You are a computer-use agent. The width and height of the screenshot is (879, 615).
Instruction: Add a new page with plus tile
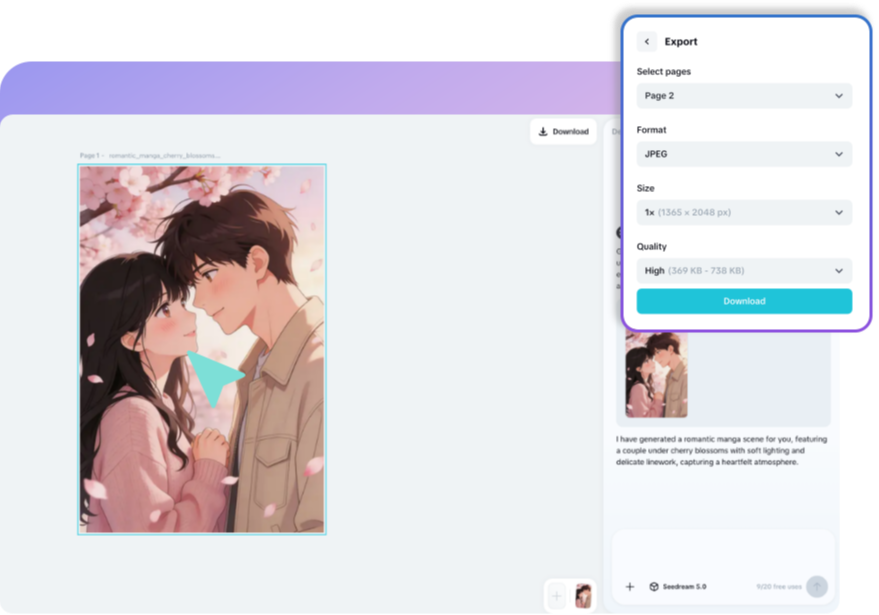click(x=557, y=595)
